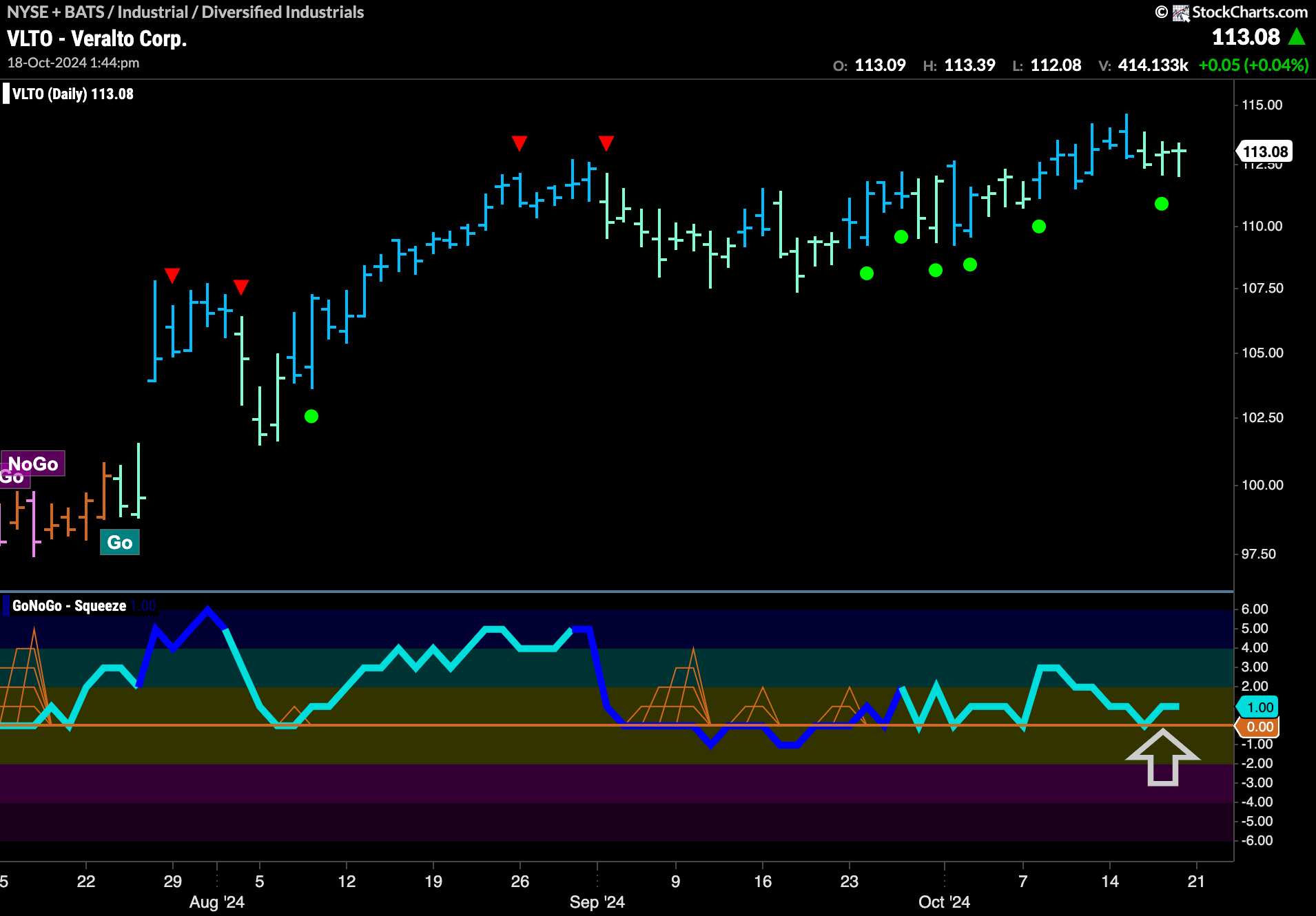Click the -3.00 oscillator axis label
The width and height of the screenshot is (1316, 916).
pyautogui.click(x=1257, y=782)
